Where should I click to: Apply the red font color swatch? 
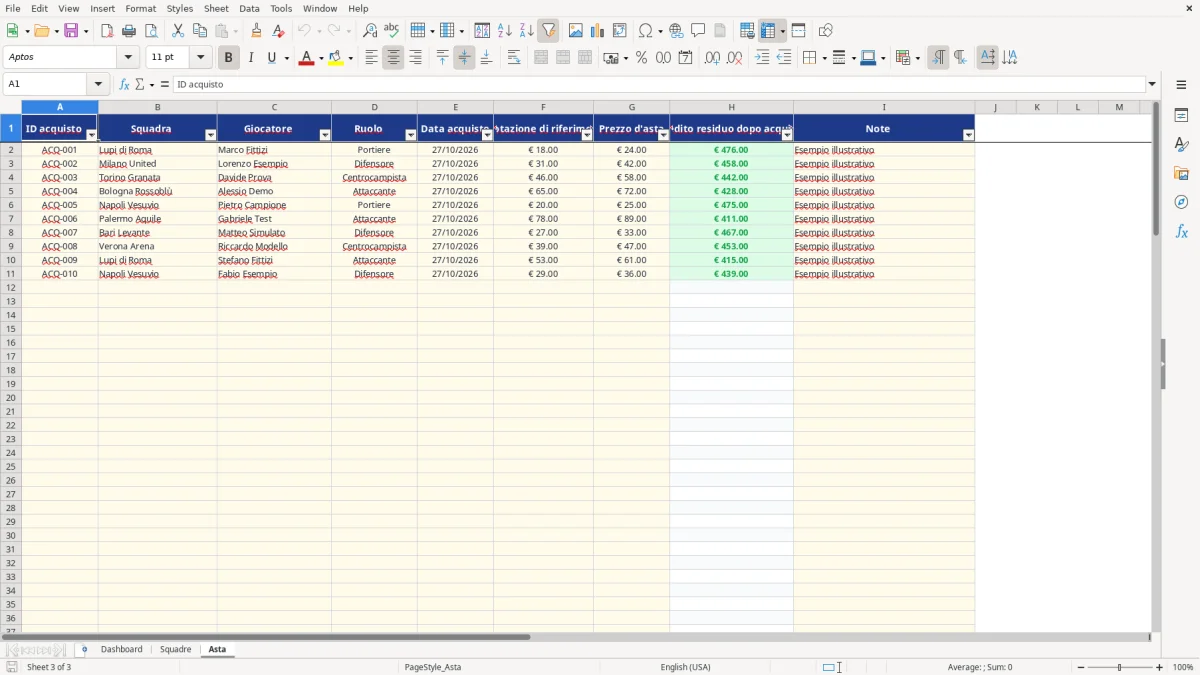coord(306,58)
